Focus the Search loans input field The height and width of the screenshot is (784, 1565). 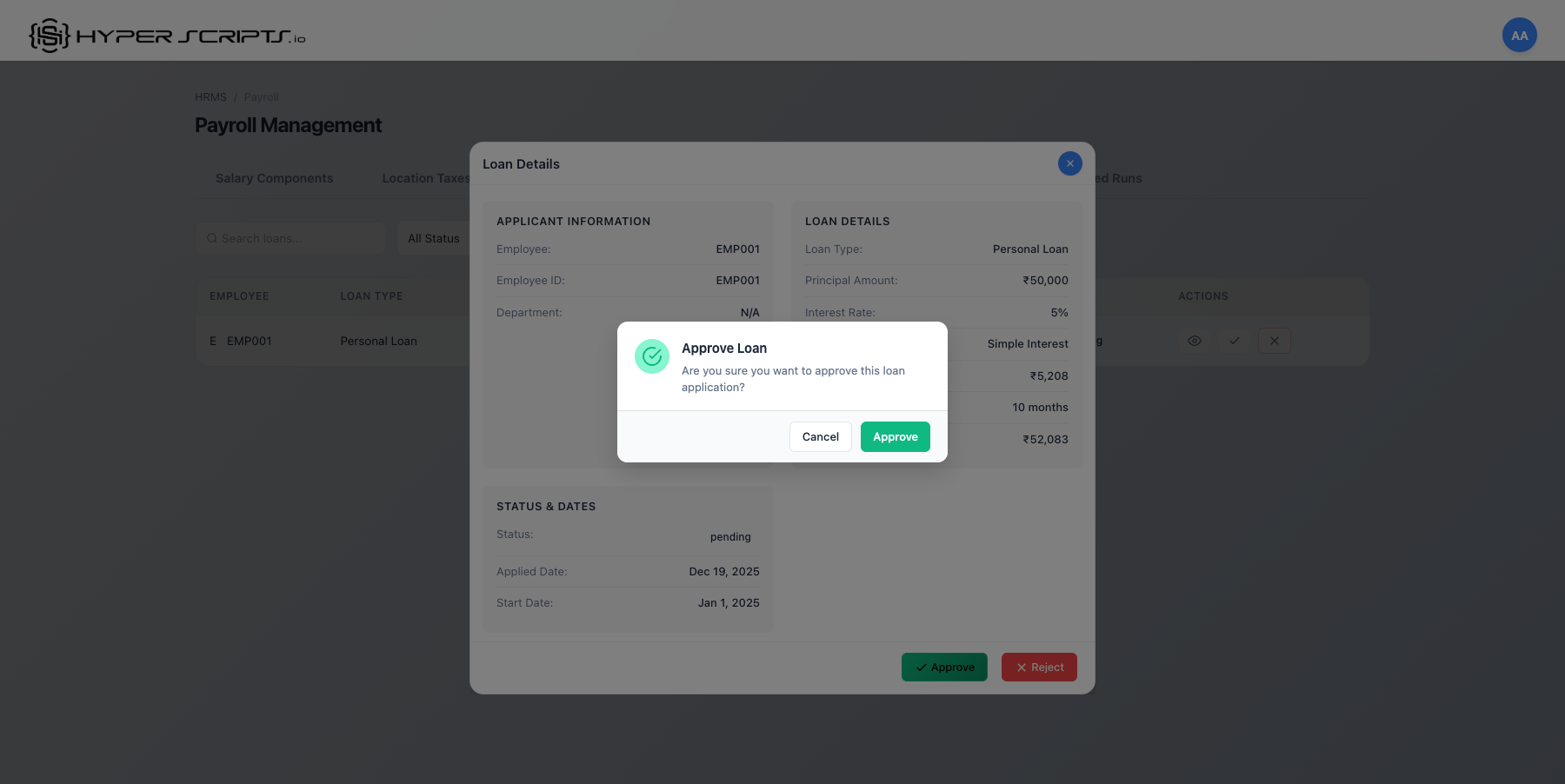click(x=296, y=238)
